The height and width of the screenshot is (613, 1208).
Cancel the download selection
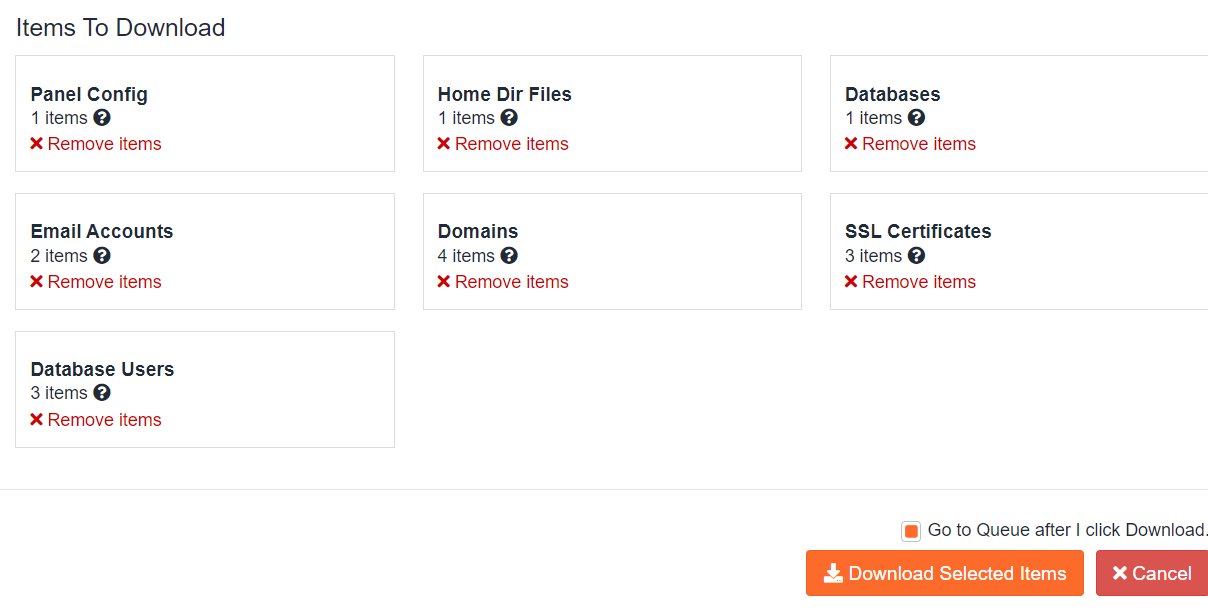pyautogui.click(x=1152, y=574)
